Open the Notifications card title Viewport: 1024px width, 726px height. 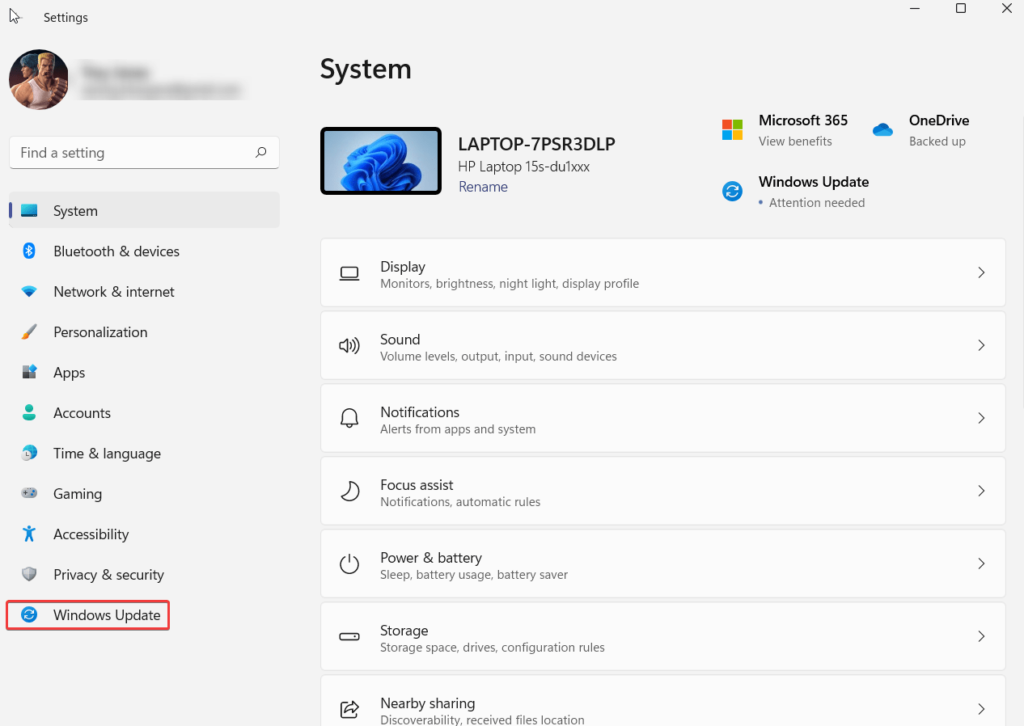pos(419,412)
